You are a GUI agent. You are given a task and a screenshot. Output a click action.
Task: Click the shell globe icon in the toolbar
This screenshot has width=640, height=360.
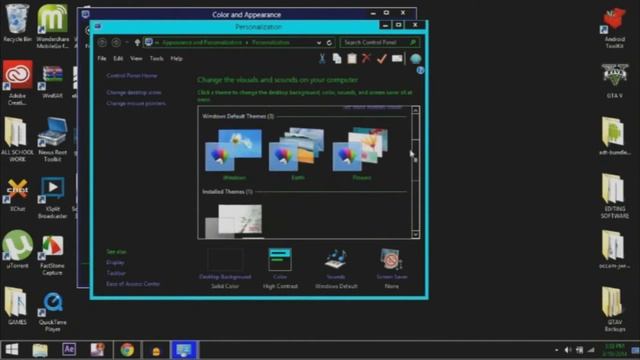tap(416, 59)
